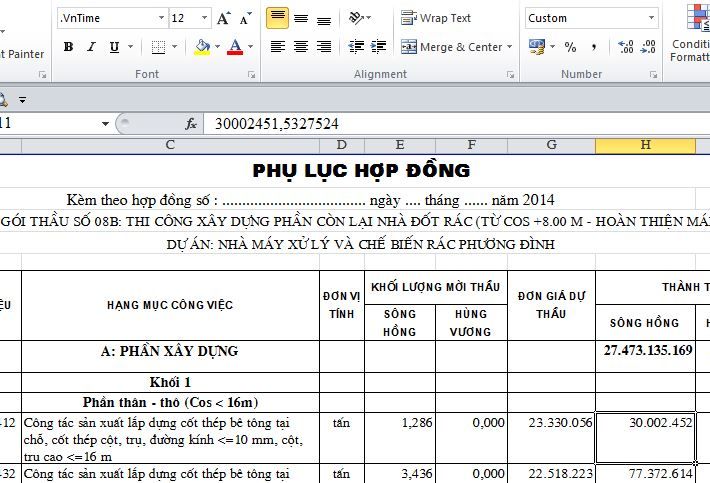Expand the Custom number format dropdown

651,18
